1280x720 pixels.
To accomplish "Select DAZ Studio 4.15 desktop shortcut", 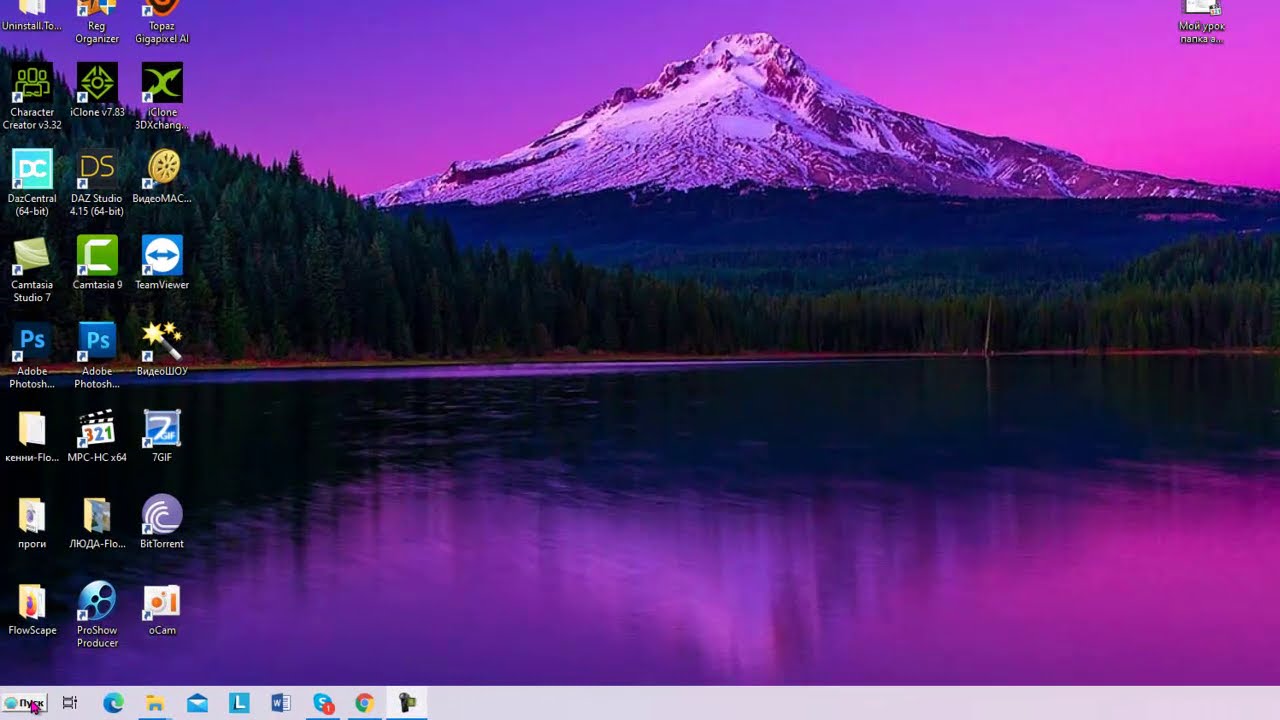I will tap(97, 170).
